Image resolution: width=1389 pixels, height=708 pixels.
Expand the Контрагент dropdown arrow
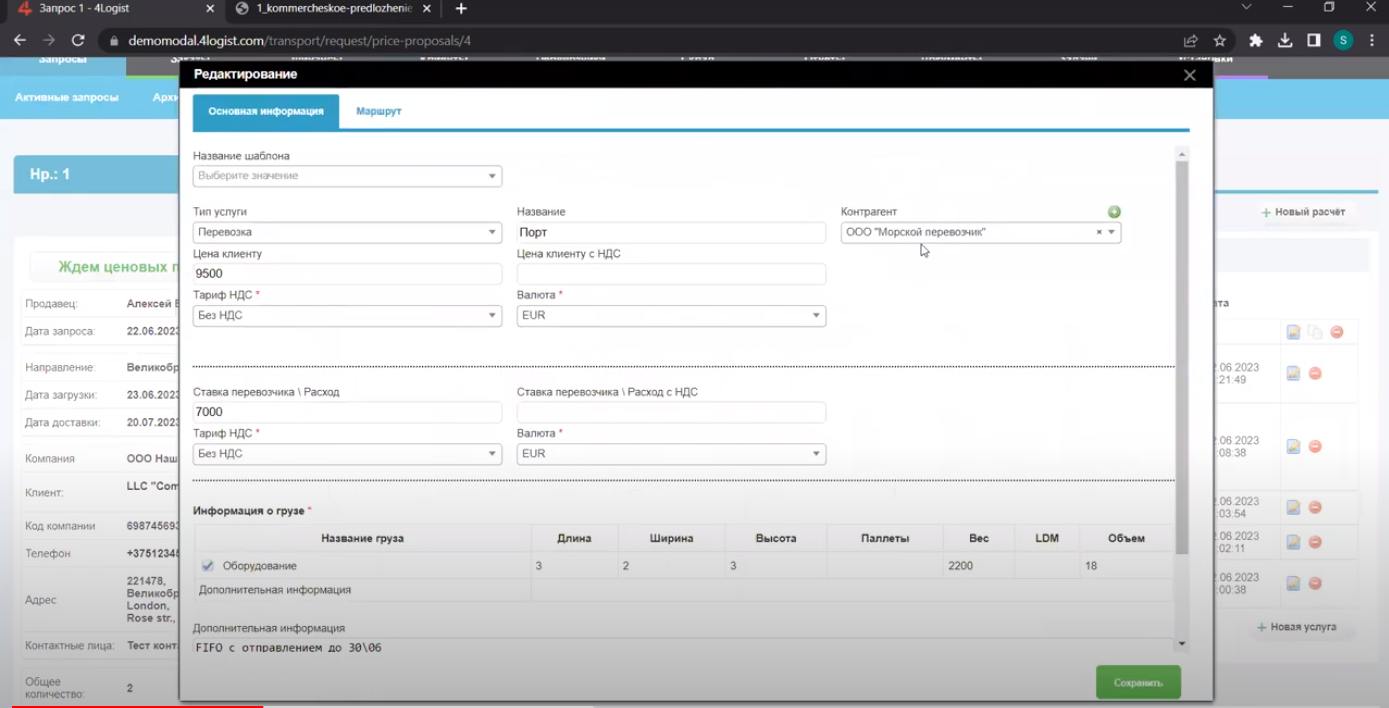[1111, 232]
